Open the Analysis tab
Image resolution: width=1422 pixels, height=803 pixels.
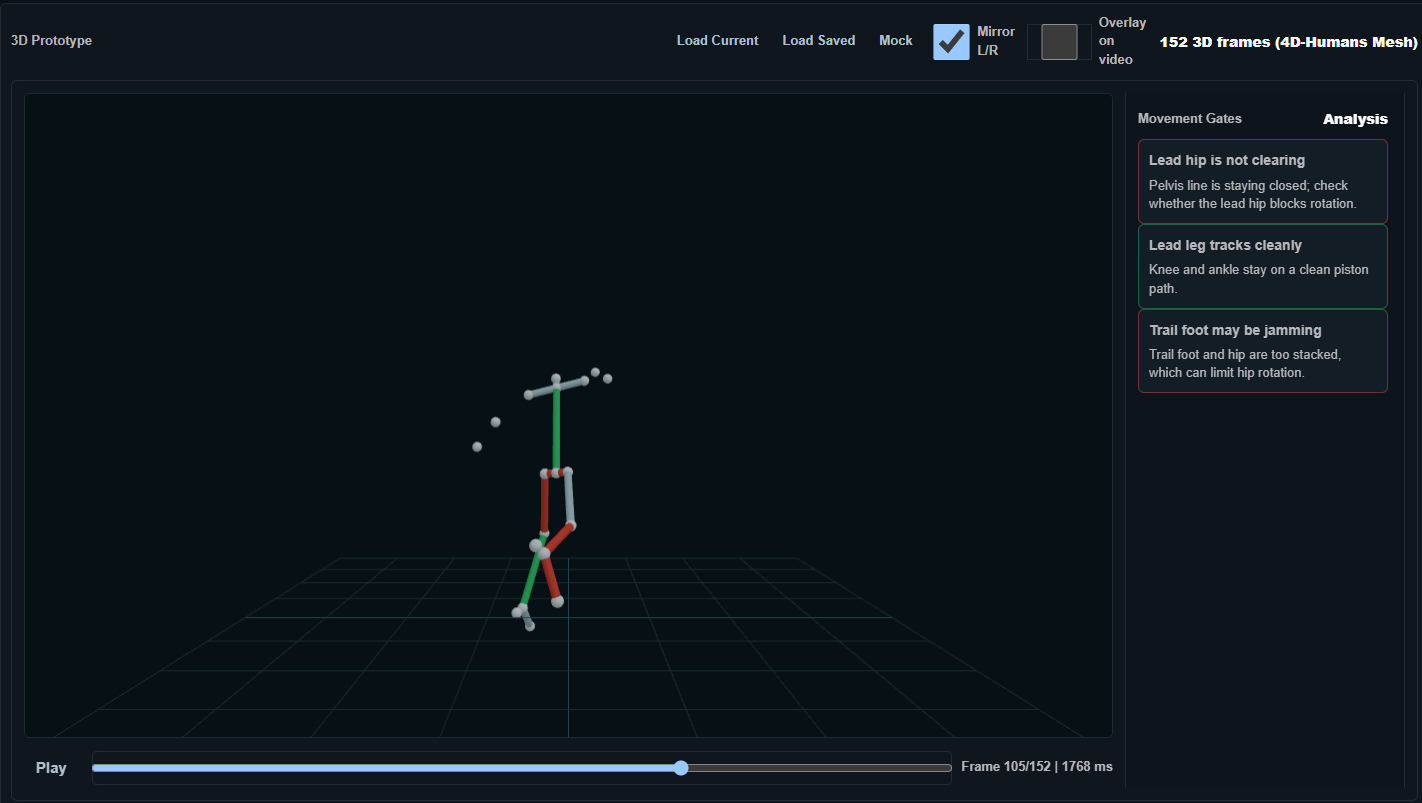1355,119
